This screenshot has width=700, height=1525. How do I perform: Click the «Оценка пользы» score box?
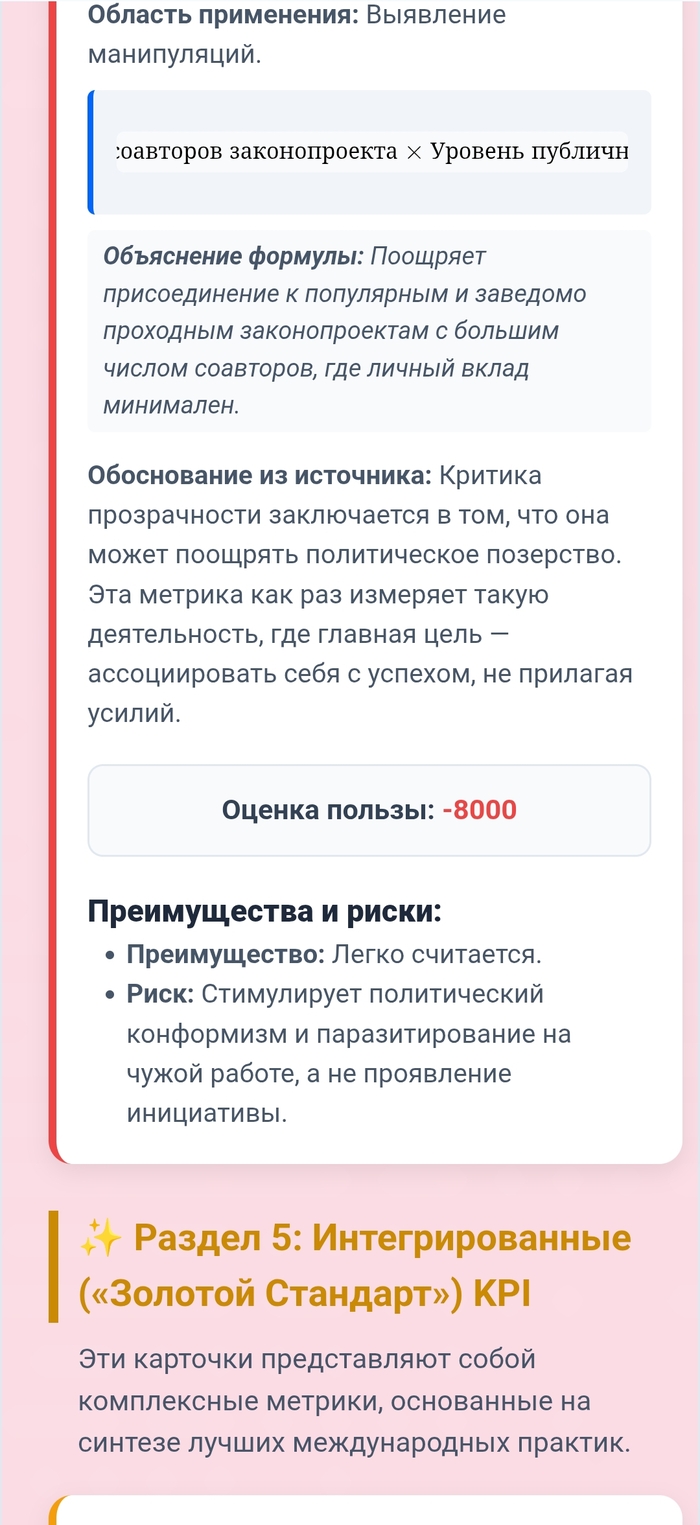point(369,810)
